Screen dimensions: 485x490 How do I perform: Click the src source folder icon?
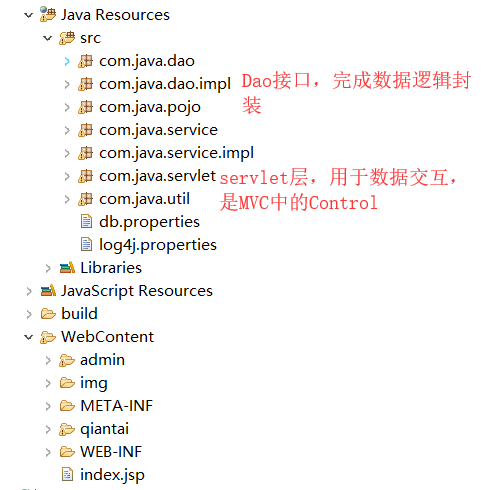pos(67,38)
